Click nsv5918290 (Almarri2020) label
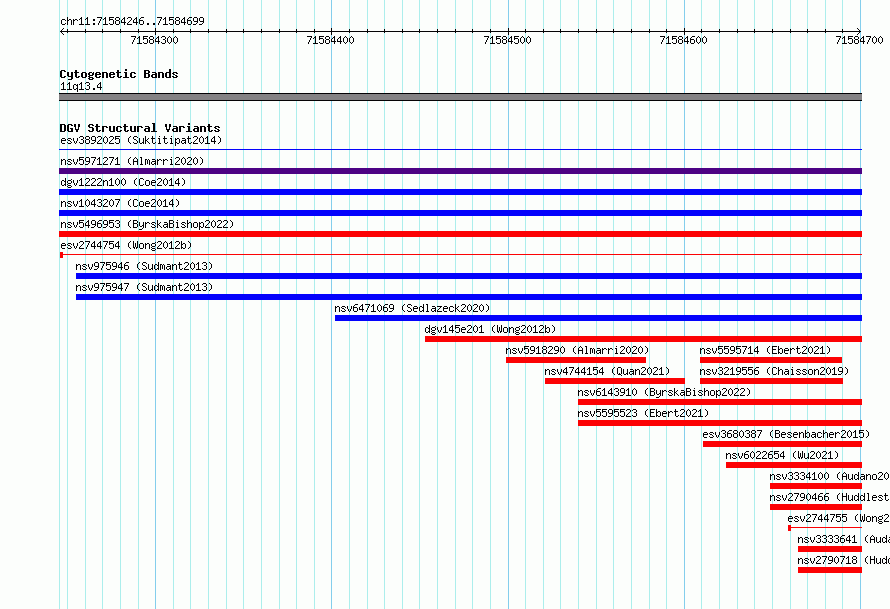The height and width of the screenshot is (609, 890). click(x=577, y=350)
